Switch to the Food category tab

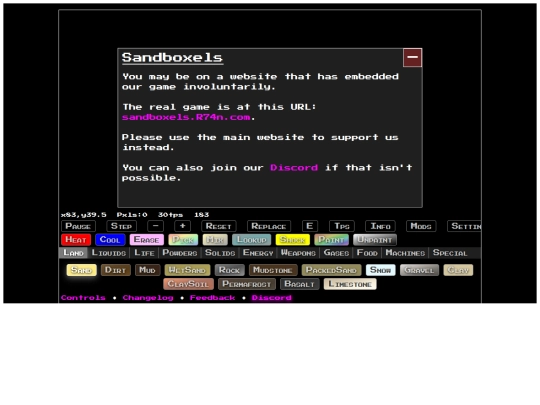[x=367, y=253]
